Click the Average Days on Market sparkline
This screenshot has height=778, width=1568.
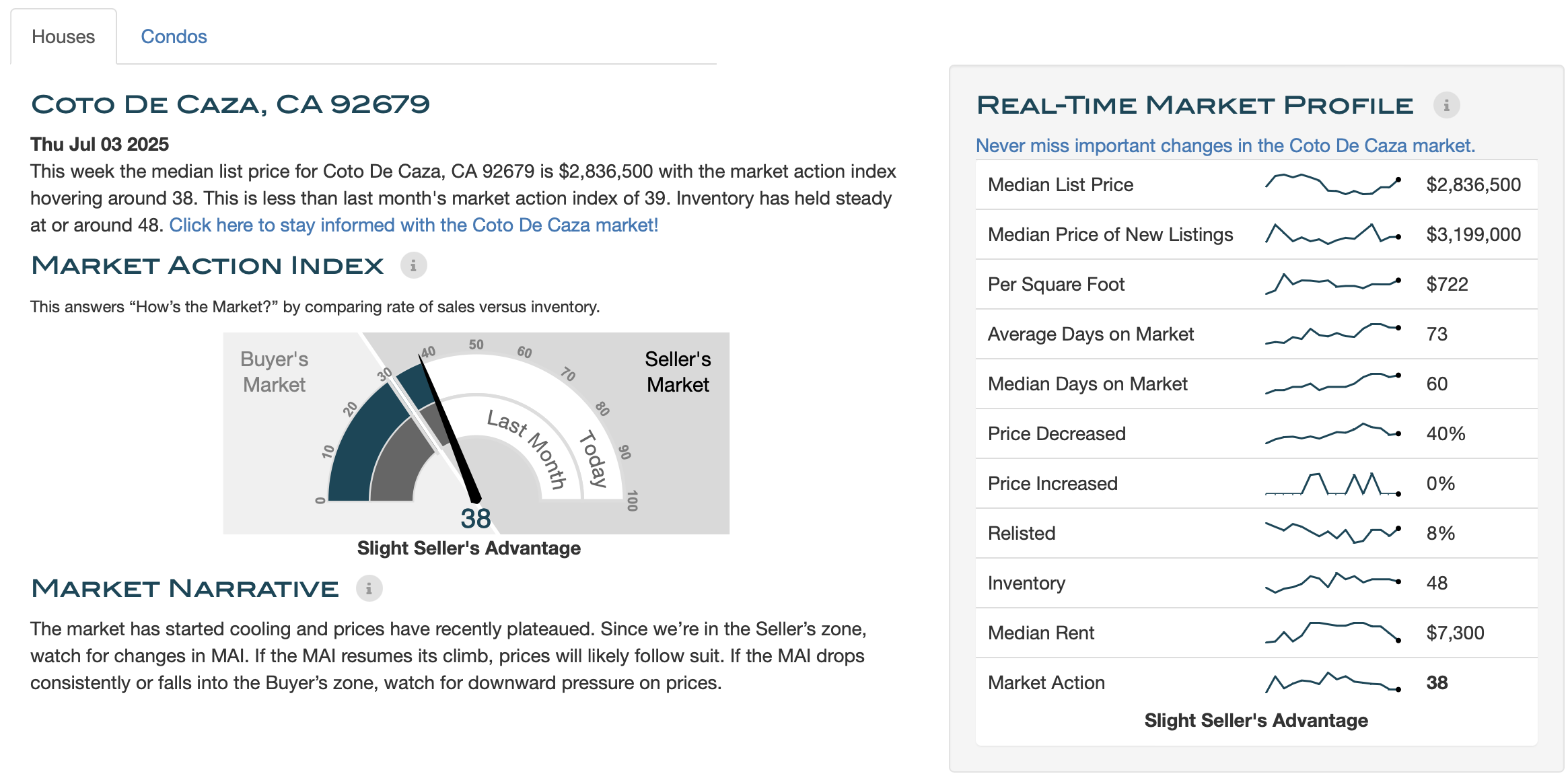pyautogui.click(x=1333, y=334)
